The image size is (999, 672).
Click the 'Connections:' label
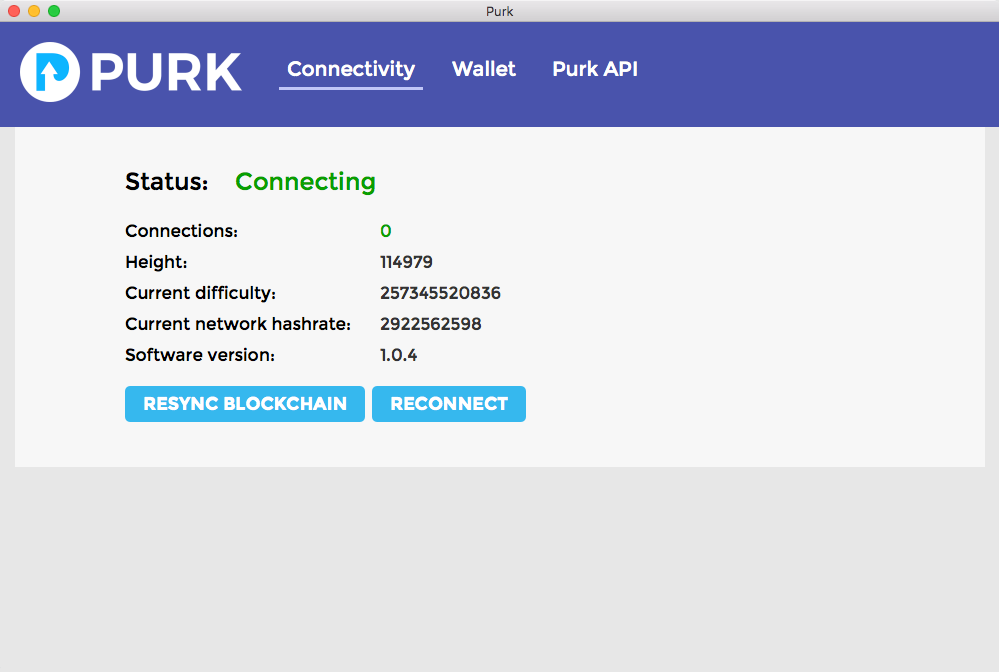182,231
